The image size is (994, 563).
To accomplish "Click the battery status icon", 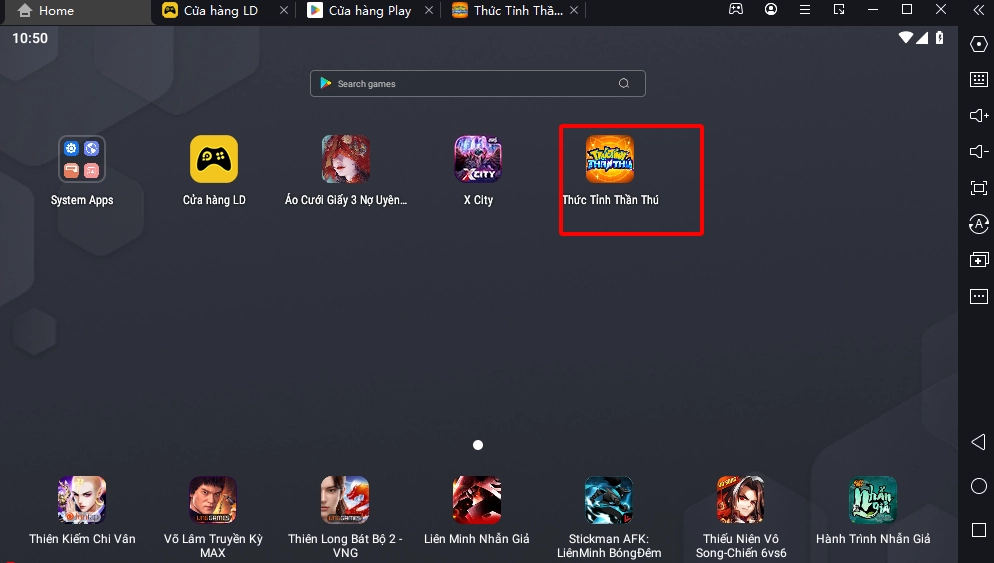I will click(x=939, y=37).
